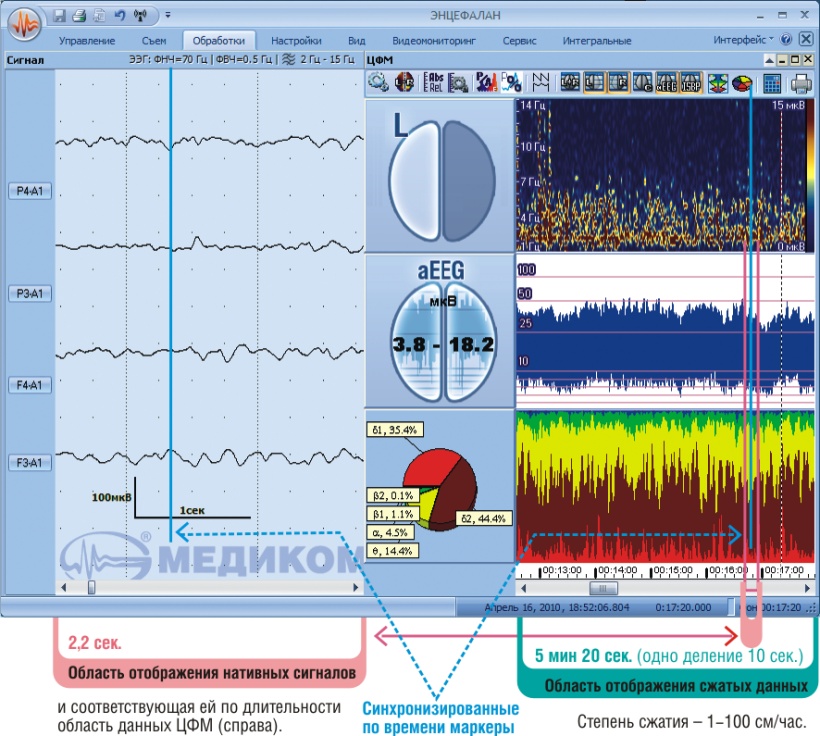Click the 00:13:00 mark on timeline
The height and width of the screenshot is (736, 820).
tap(562, 570)
